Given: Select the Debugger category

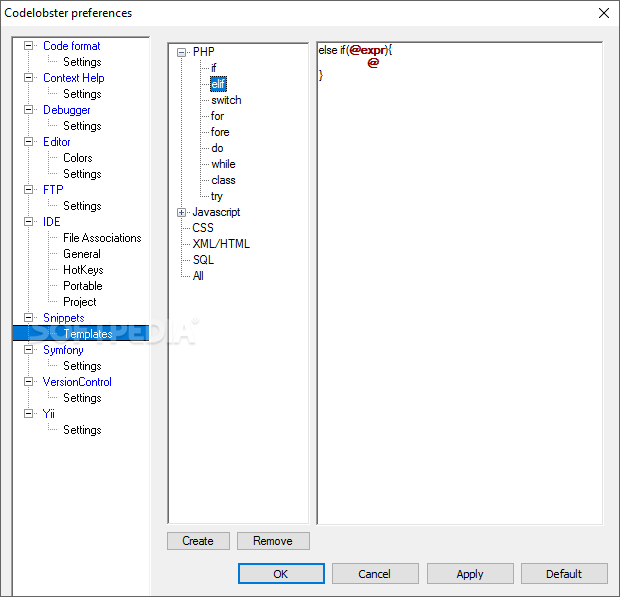Looking at the screenshot, I should [66, 110].
